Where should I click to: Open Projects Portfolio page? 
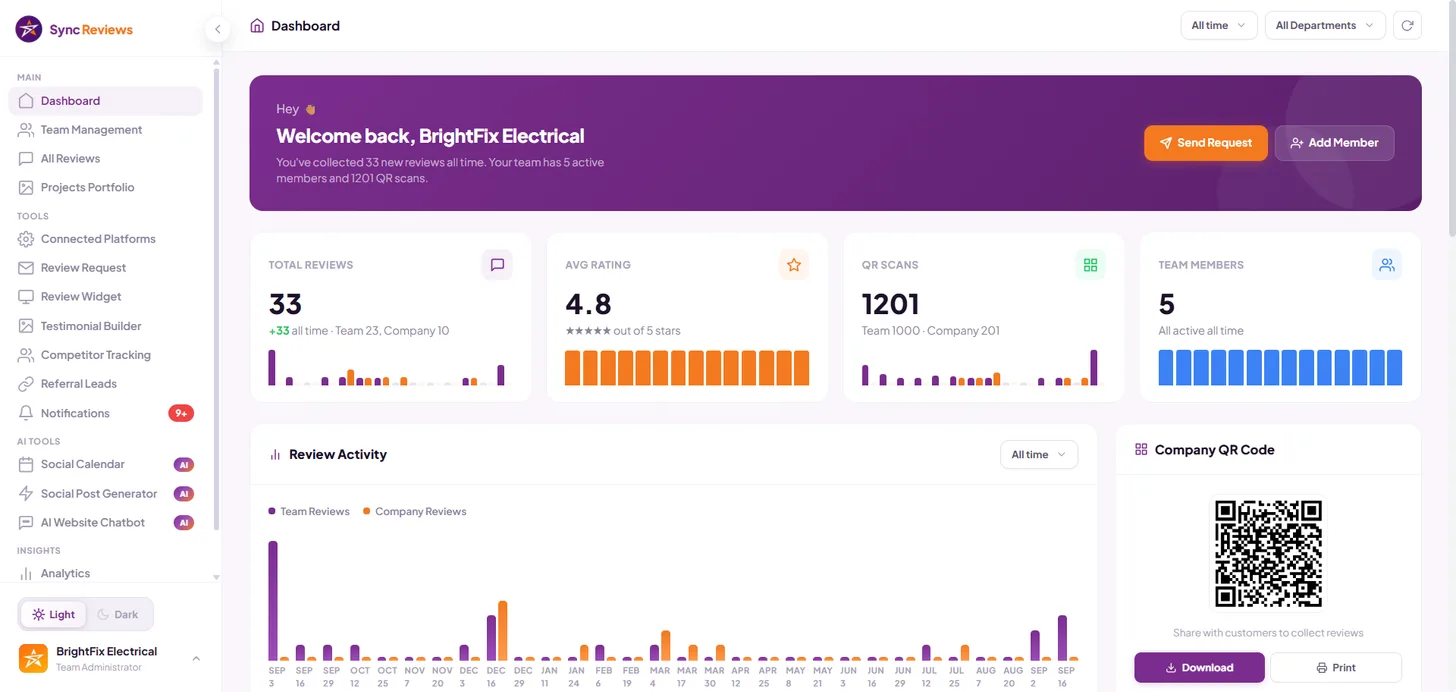pos(105,188)
